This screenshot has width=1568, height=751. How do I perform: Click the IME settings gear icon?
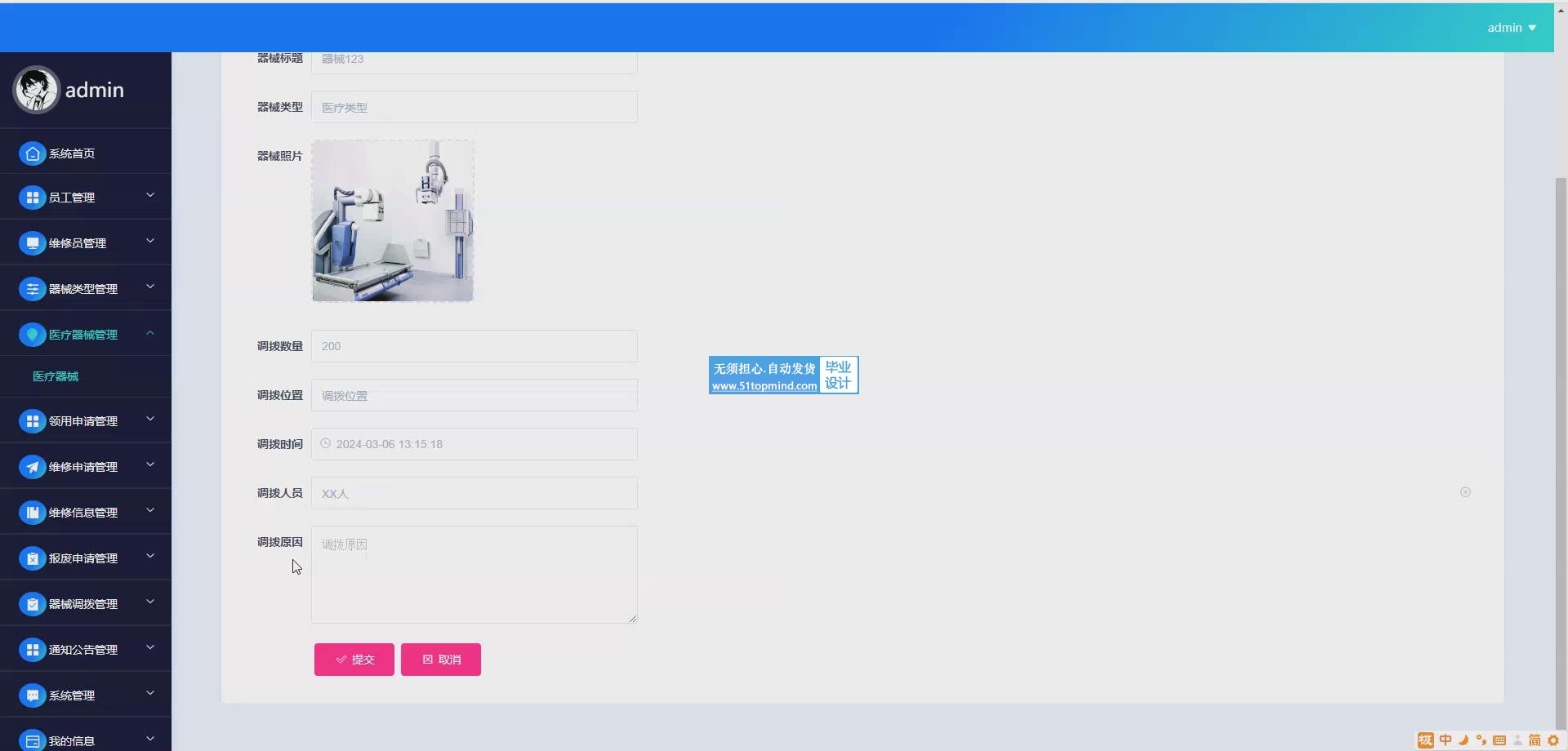pos(1553,740)
